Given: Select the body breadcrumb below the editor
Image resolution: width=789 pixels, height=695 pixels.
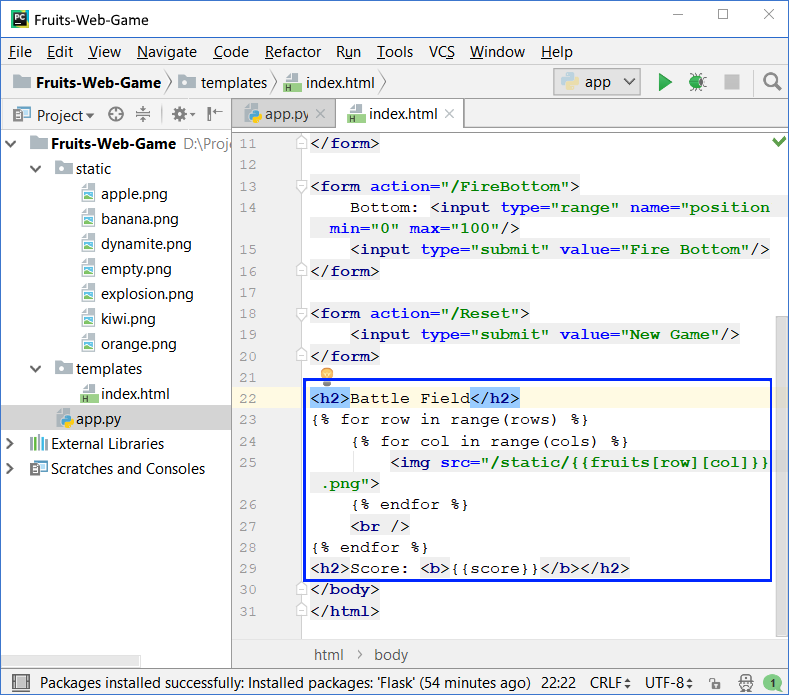Looking at the screenshot, I should tap(391, 655).
